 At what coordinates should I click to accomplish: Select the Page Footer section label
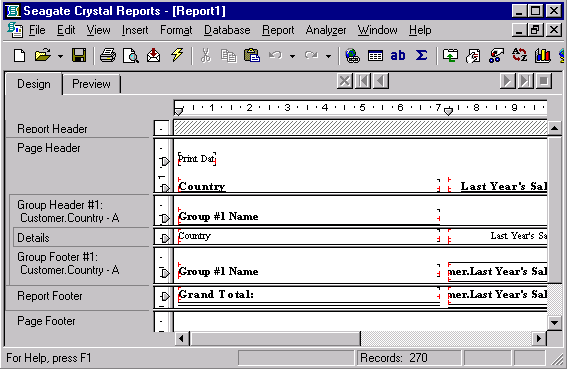(x=46, y=321)
